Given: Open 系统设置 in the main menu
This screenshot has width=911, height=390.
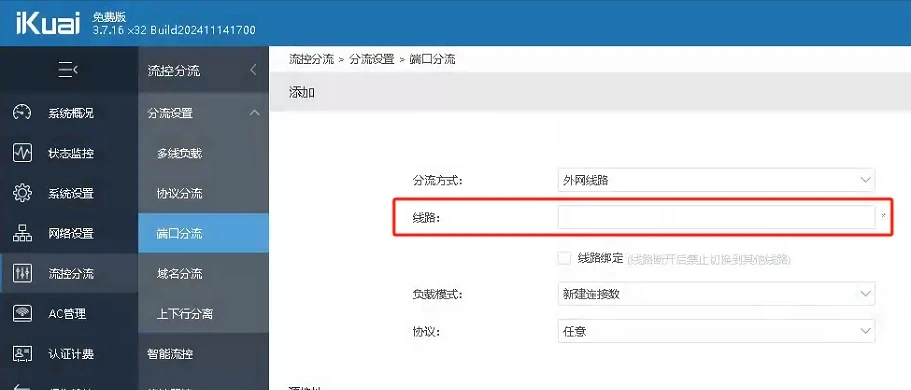Looking at the screenshot, I should (x=69, y=193).
